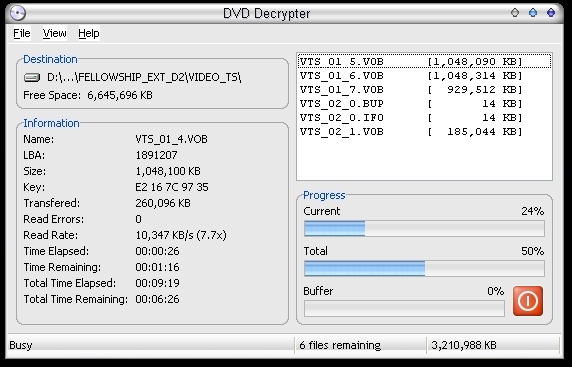Viewport: 572px width, 367px height.
Task: Click the DVD disc icon in title bar
Action: [18, 13]
